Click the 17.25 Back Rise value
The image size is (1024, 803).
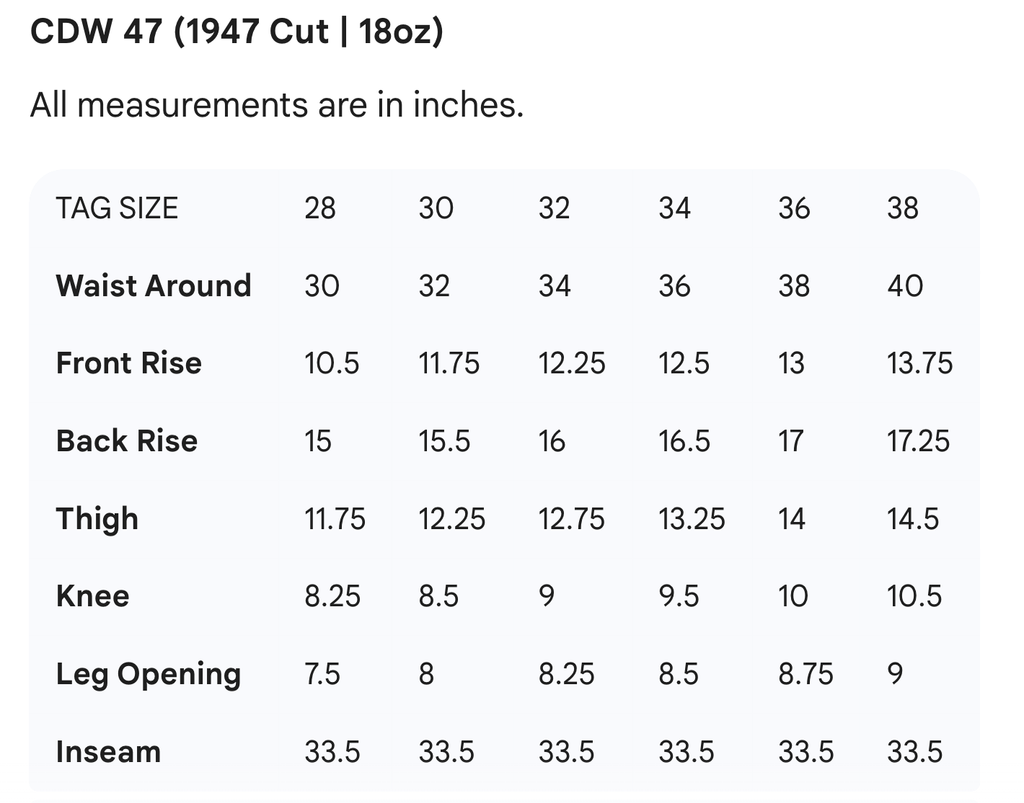[918, 441]
